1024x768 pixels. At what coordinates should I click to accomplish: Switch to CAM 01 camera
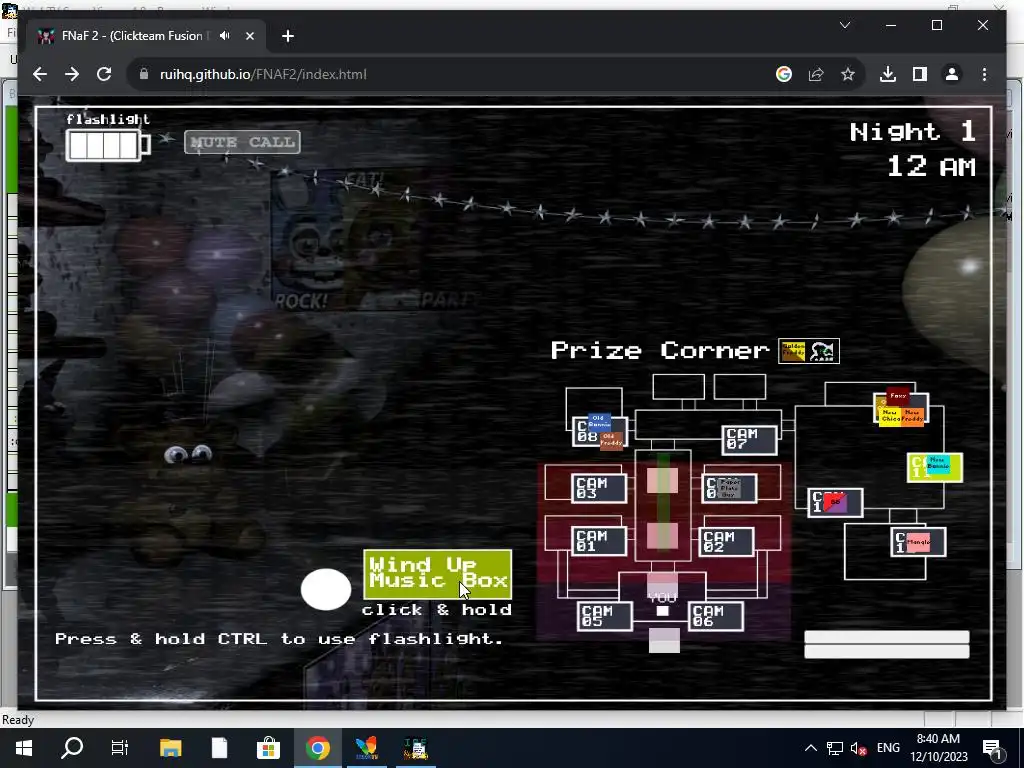599,541
